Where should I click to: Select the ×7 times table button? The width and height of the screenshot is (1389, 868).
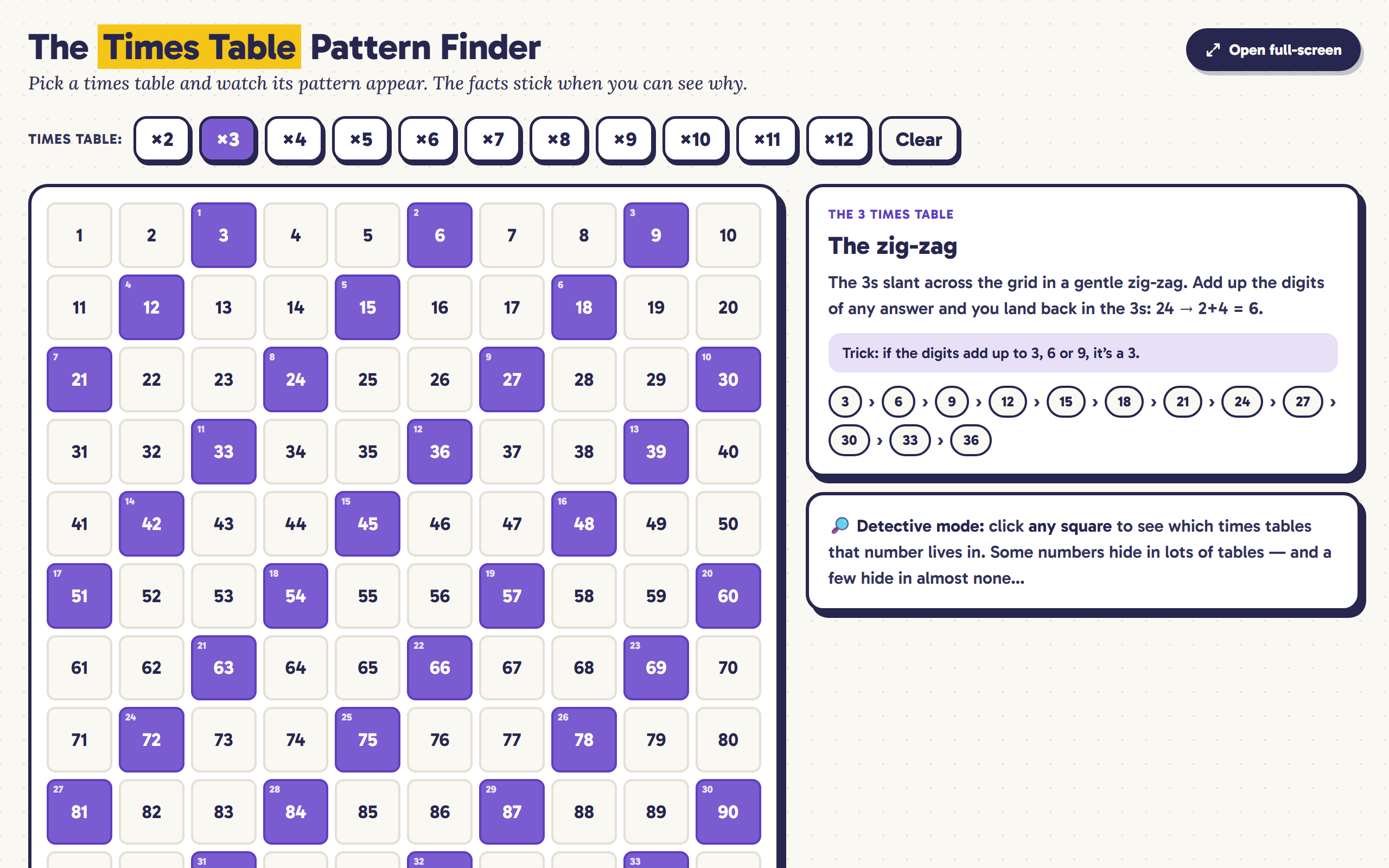click(x=493, y=139)
